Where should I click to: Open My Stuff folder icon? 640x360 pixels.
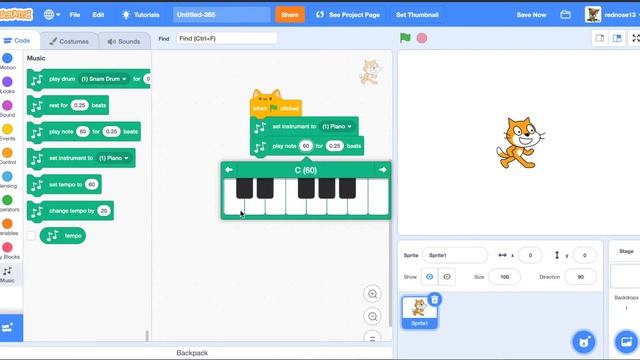tap(565, 15)
